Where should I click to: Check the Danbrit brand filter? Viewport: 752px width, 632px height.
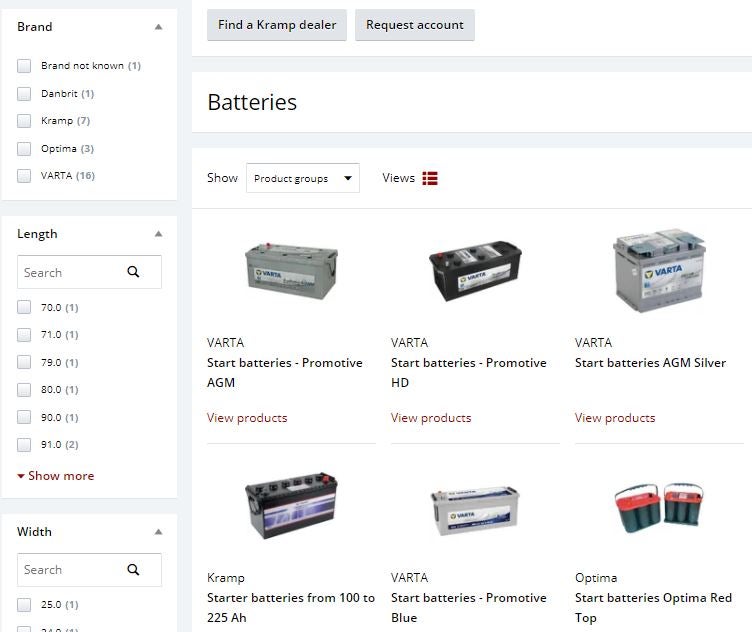24,94
